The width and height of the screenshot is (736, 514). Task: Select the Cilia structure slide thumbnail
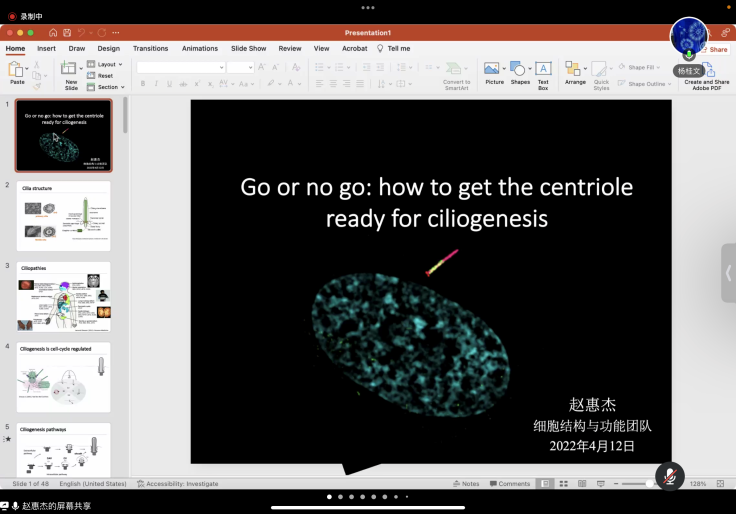point(64,216)
